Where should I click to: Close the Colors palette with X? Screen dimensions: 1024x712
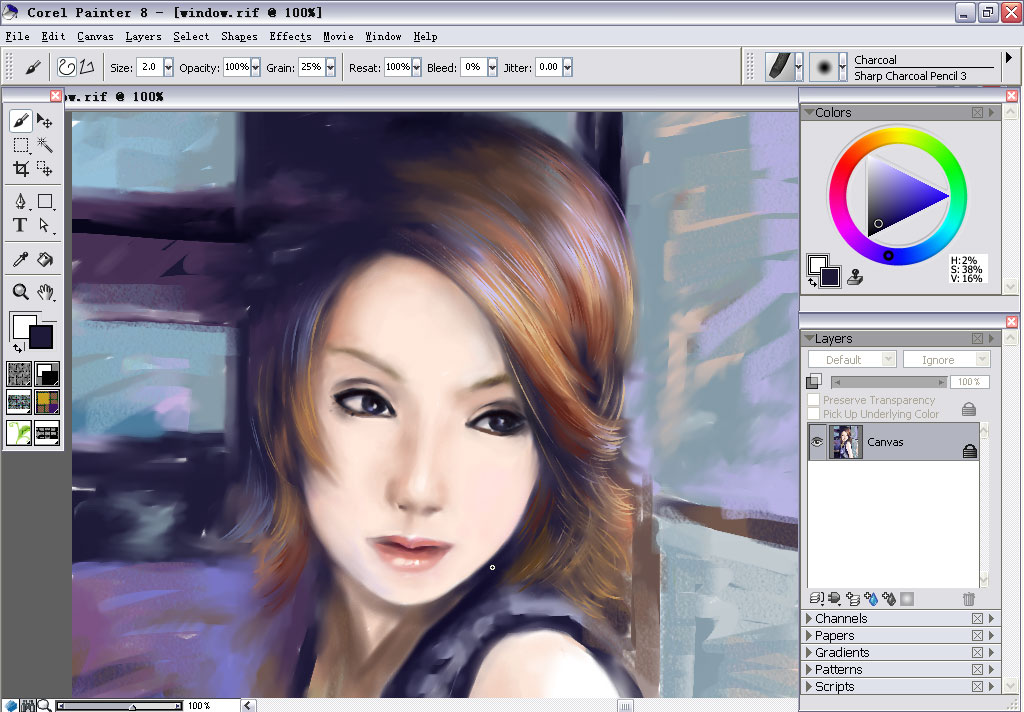coord(1012,96)
